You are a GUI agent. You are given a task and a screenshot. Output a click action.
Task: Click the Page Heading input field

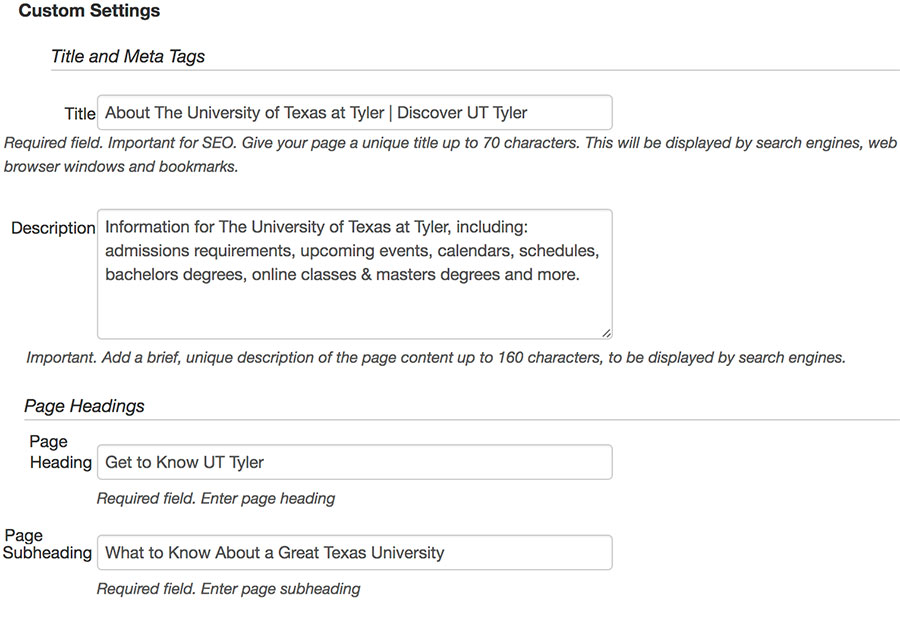pos(355,462)
